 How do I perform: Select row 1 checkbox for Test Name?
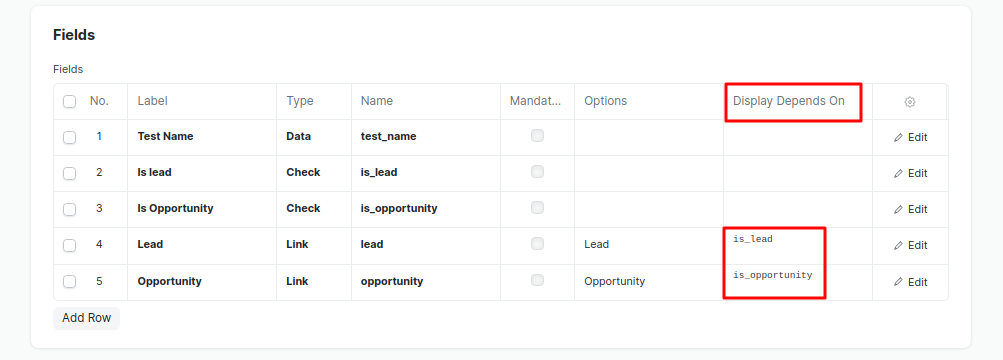(70, 137)
